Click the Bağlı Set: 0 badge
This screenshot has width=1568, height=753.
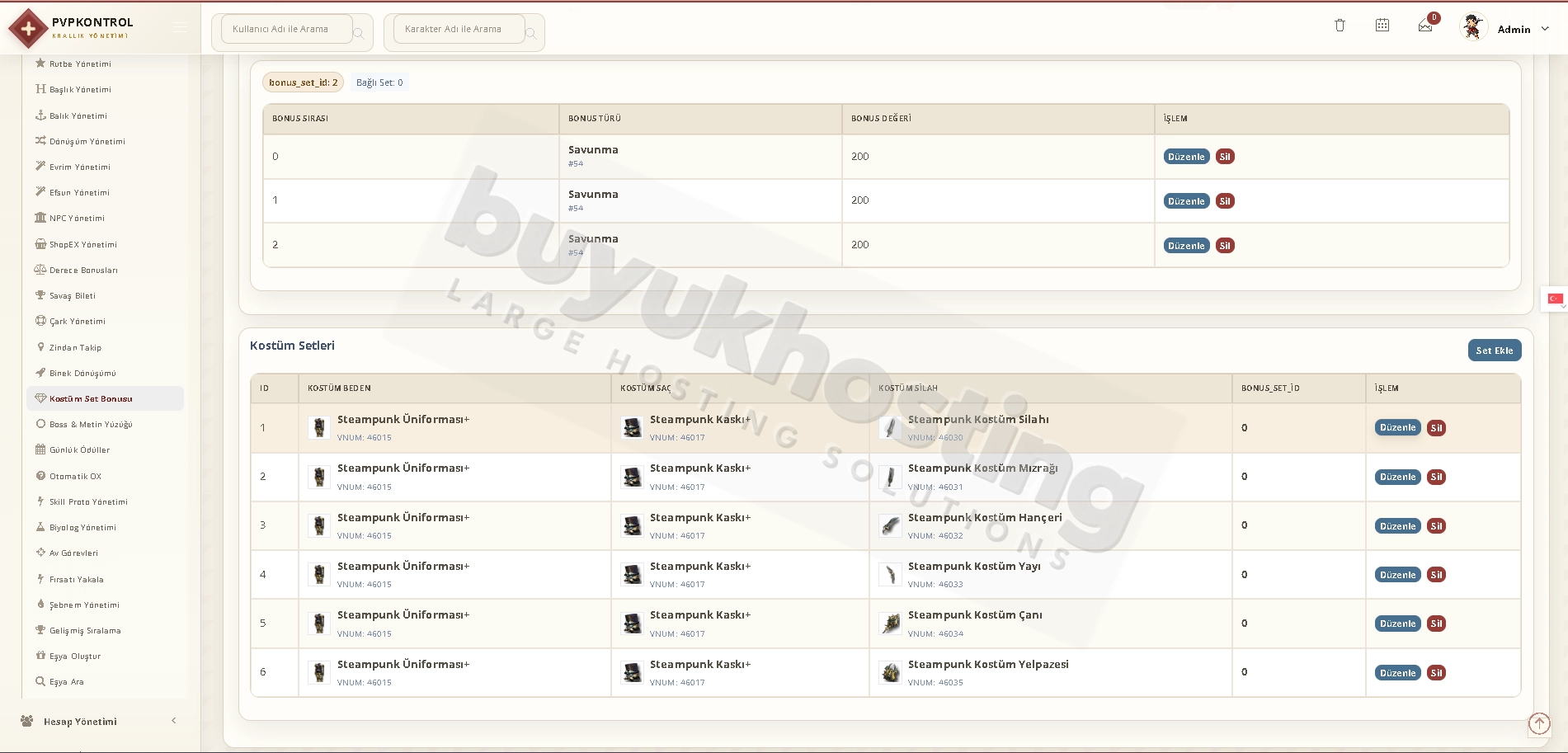379,82
